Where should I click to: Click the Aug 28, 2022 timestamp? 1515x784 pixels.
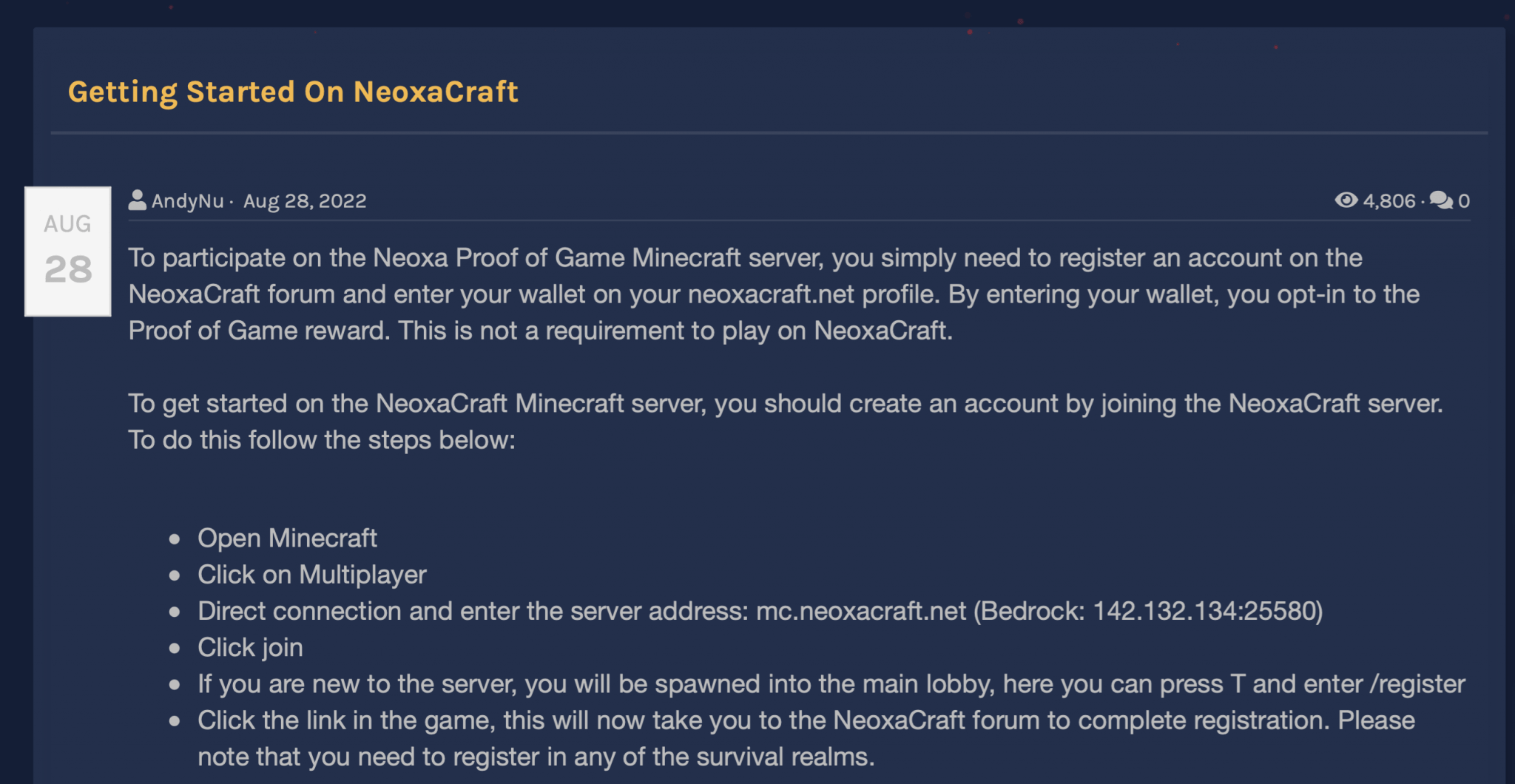(x=305, y=200)
